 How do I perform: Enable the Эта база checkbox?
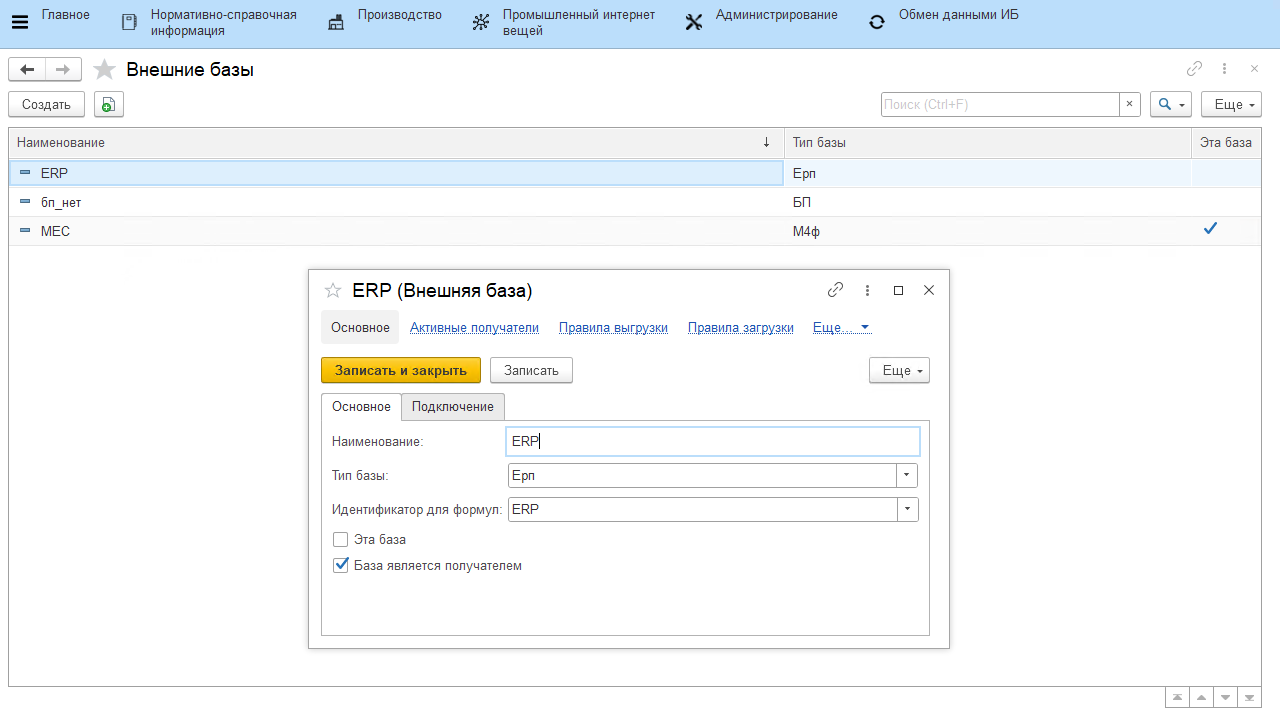pyautogui.click(x=340, y=539)
